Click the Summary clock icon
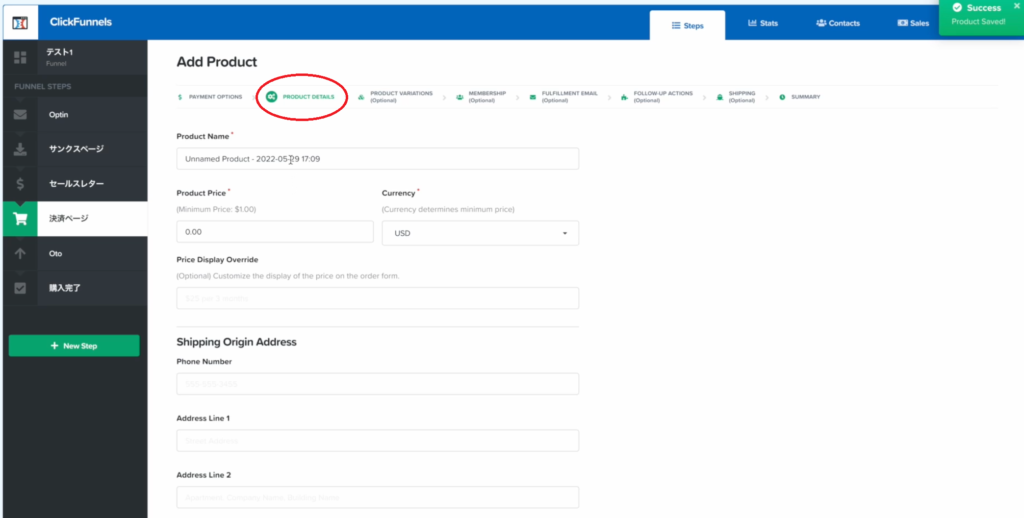 [x=782, y=97]
